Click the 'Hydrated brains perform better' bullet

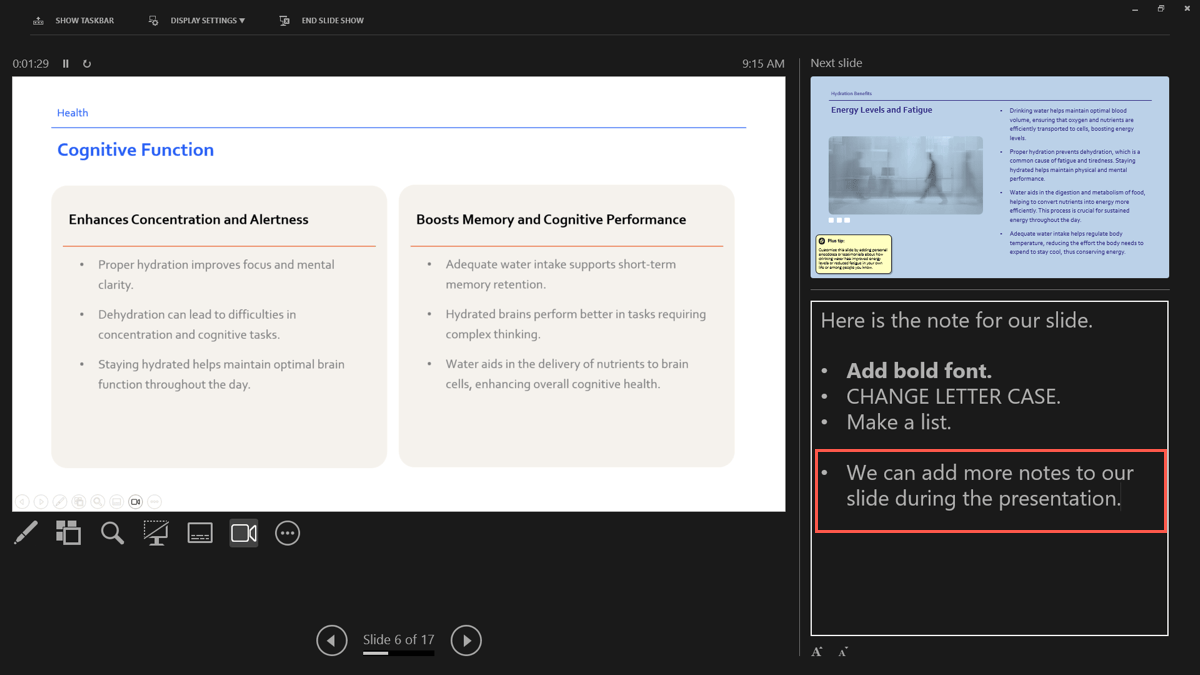[x=576, y=325]
